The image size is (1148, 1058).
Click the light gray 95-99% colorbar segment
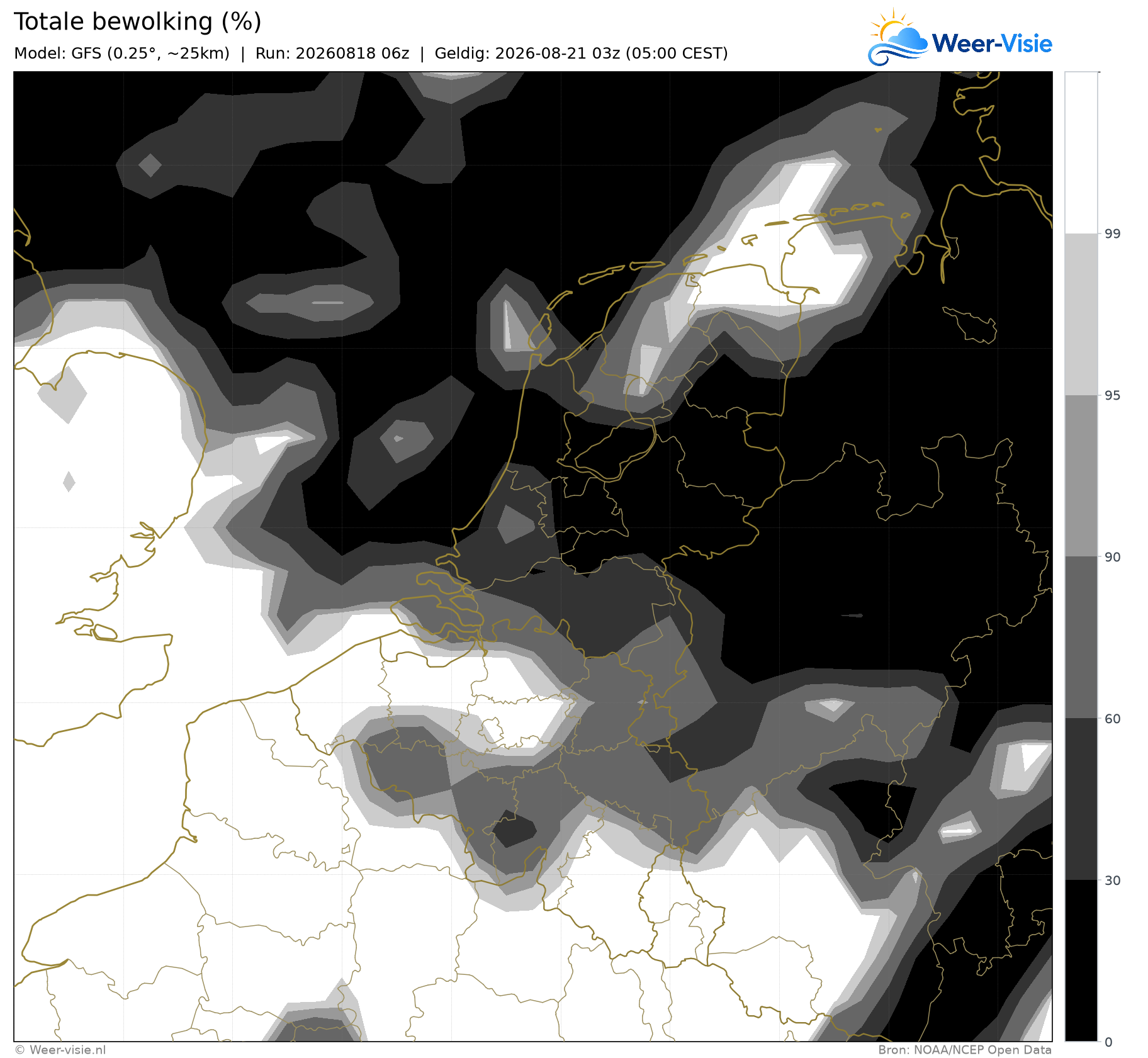(x=1081, y=315)
